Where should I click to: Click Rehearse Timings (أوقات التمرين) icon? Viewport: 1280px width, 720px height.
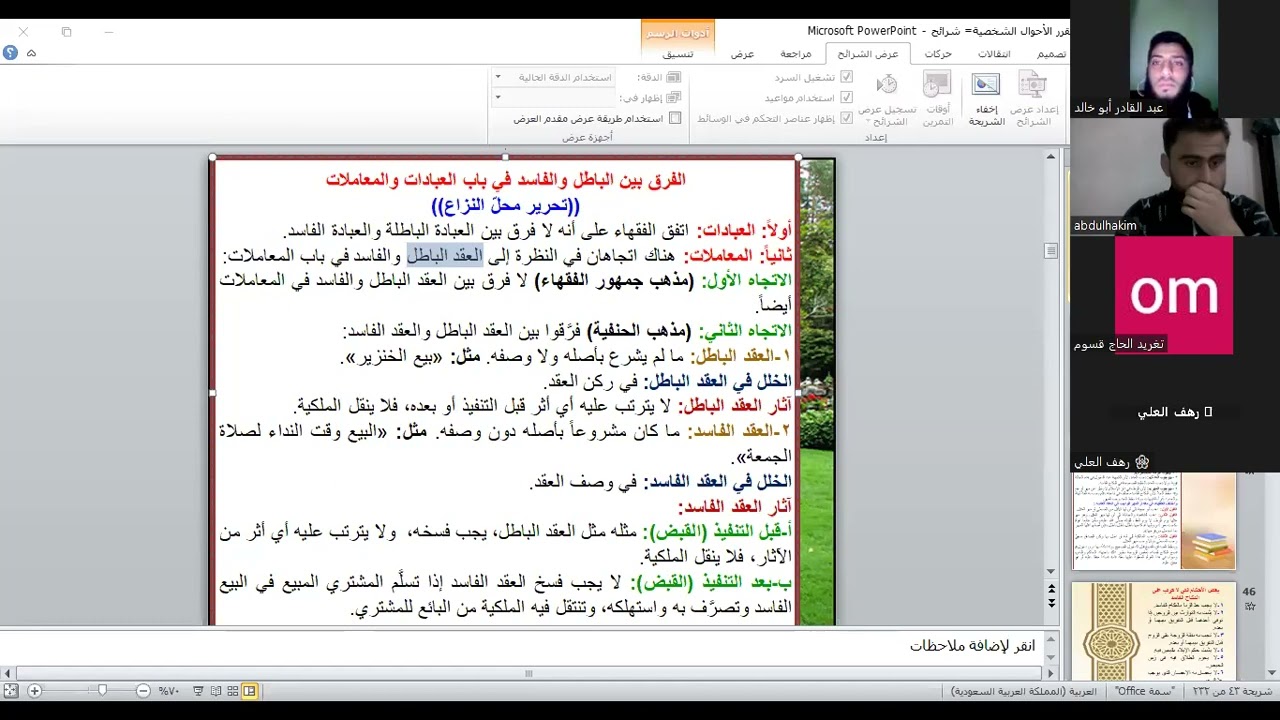coord(937,87)
